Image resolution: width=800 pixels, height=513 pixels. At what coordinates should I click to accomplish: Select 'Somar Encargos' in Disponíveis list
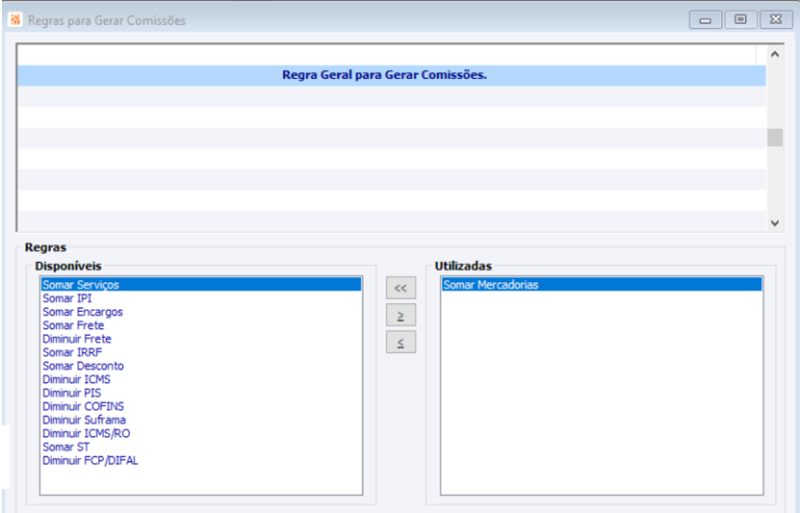201,312
